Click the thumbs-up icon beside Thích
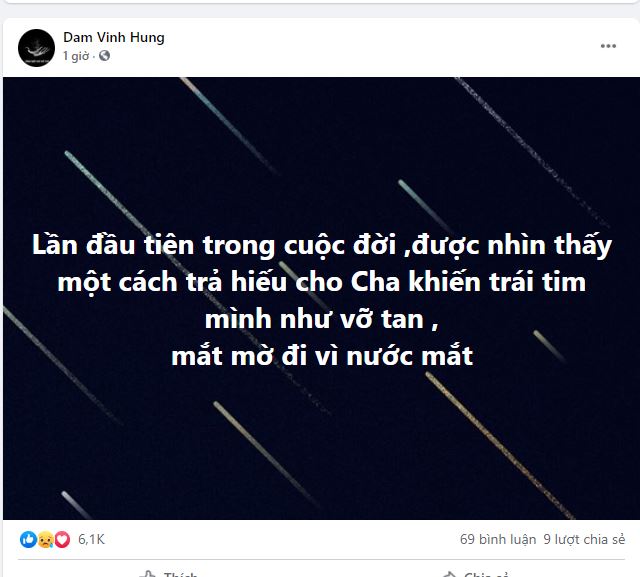Viewport: 640px width, 577px height. [148, 574]
